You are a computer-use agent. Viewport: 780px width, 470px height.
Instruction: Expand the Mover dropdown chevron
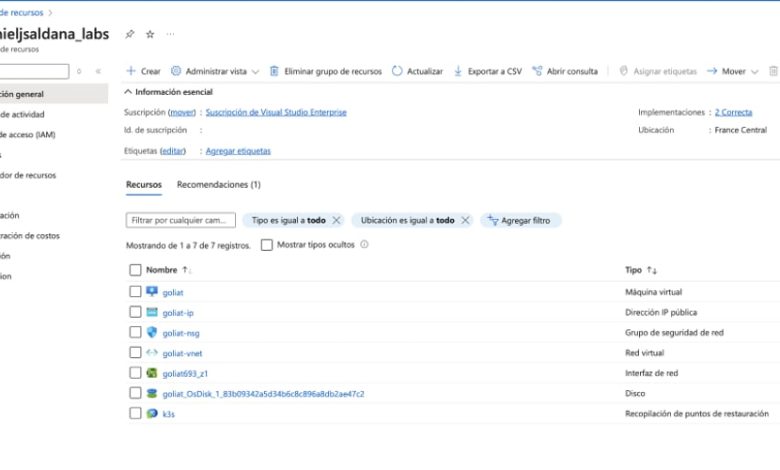tap(754, 72)
